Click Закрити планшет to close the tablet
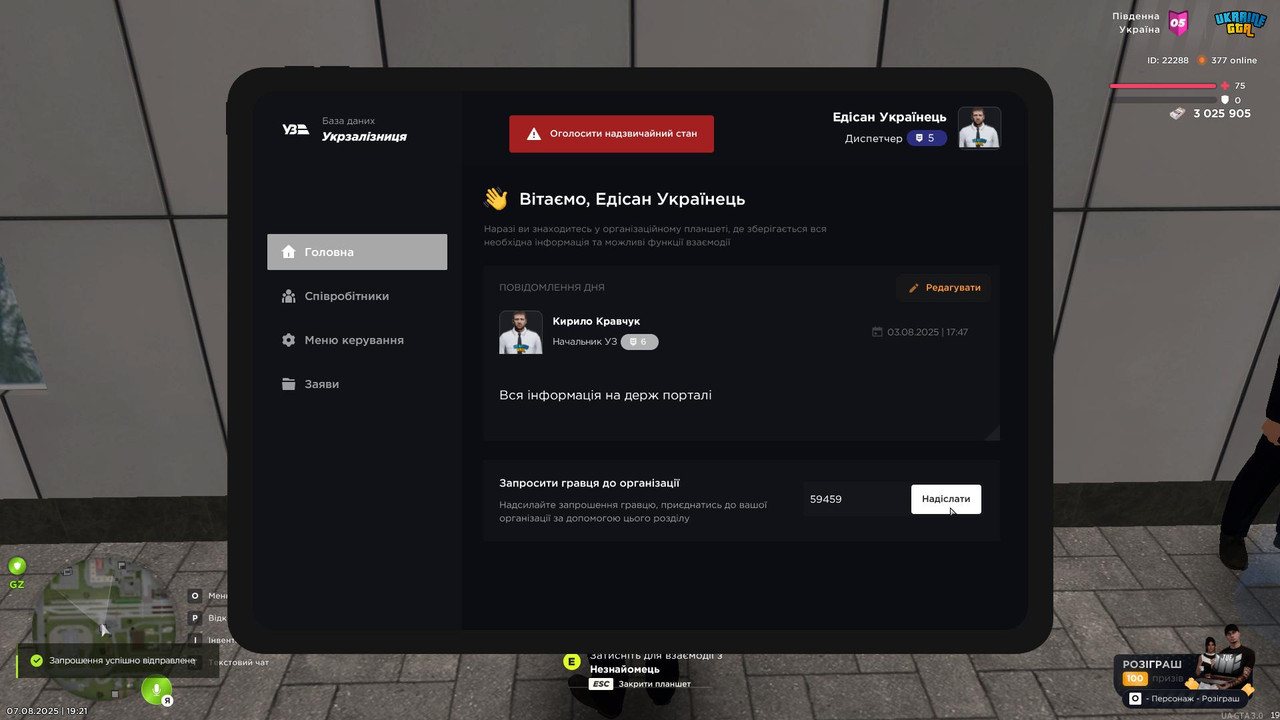Viewport: 1280px width, 720px height. click(655, 684)
